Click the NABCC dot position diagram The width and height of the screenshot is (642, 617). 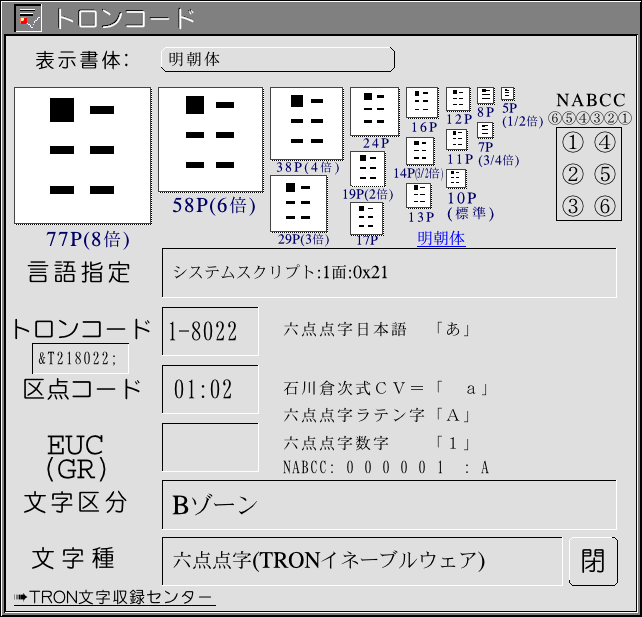coord(588,174)
